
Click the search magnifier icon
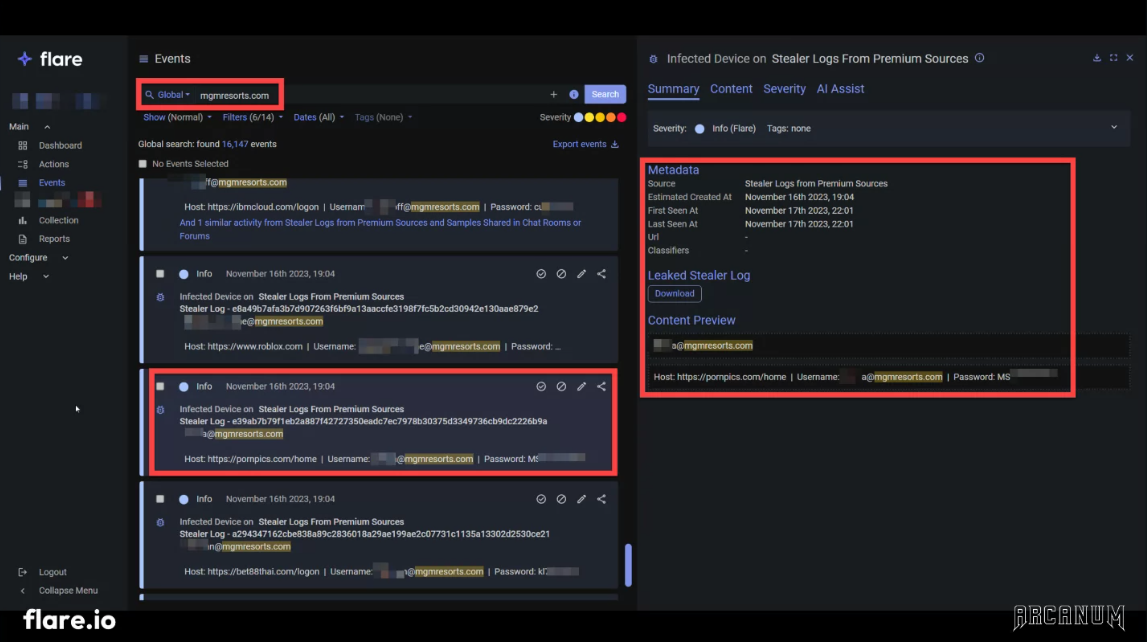[149, 95]
